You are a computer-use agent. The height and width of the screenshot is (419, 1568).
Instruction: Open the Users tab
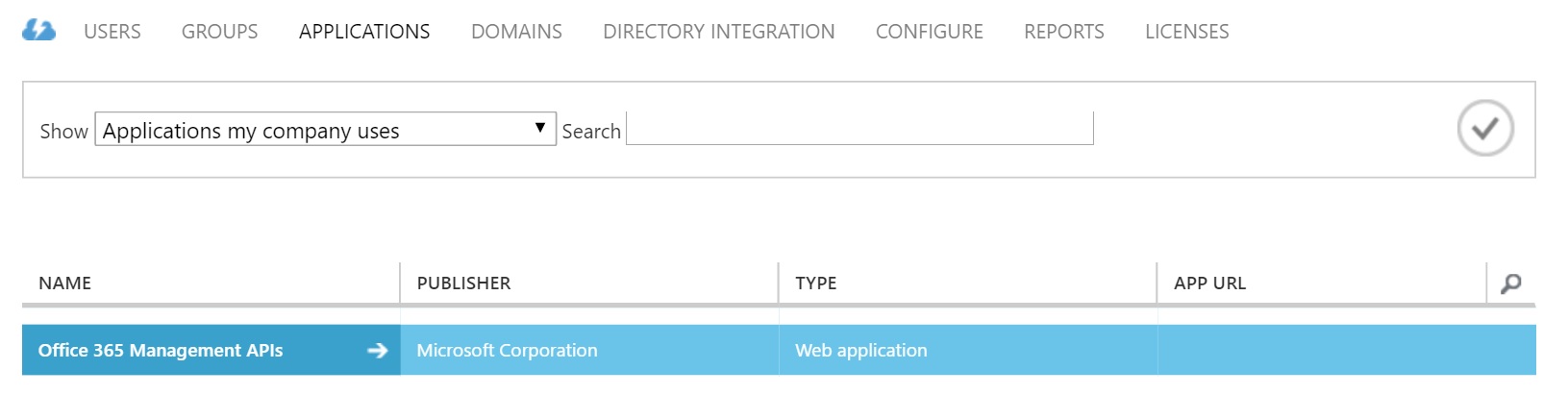coord(112,32)
